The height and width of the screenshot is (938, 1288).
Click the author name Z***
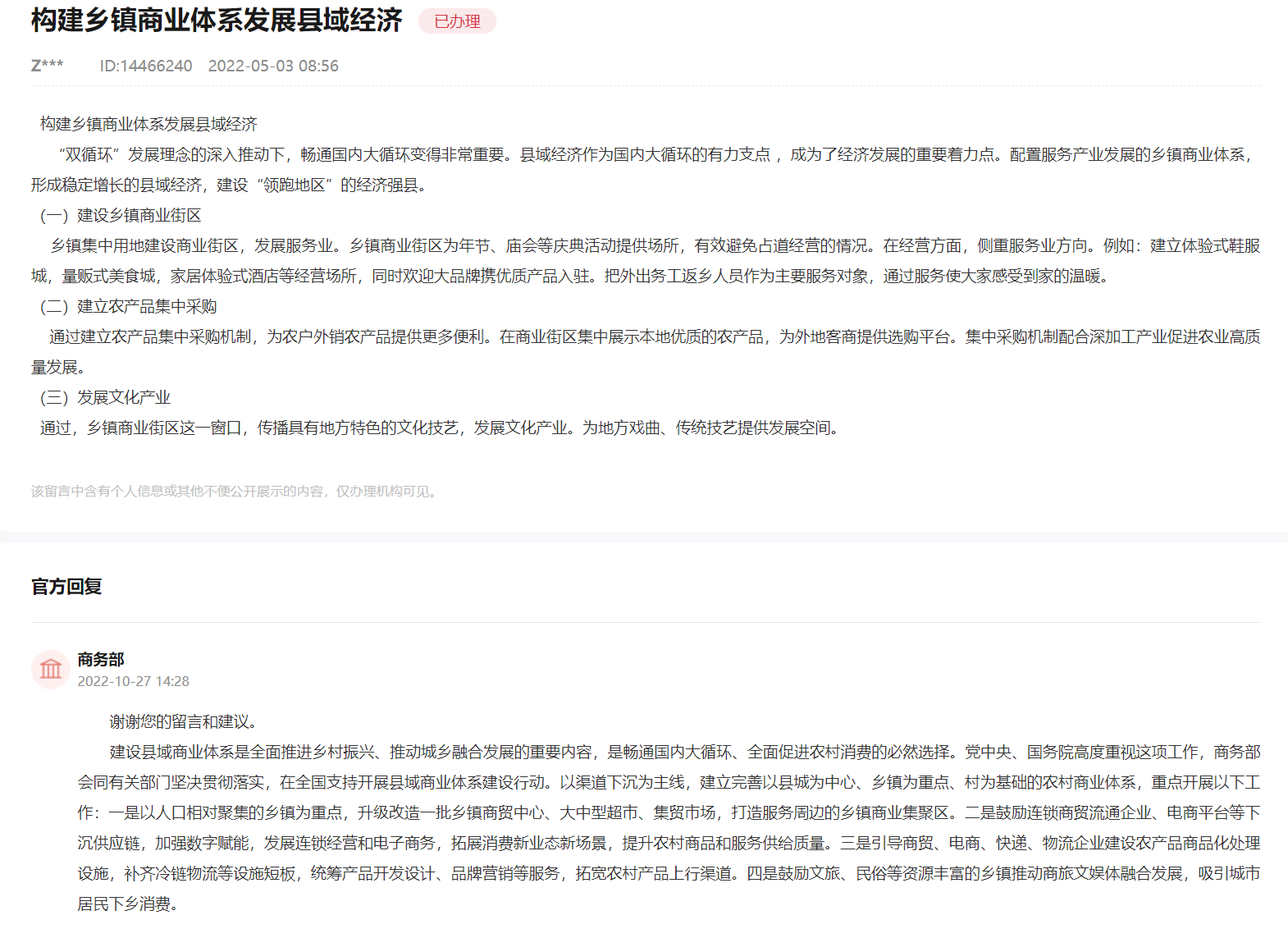pyautogui.click(x=48, y=66)
